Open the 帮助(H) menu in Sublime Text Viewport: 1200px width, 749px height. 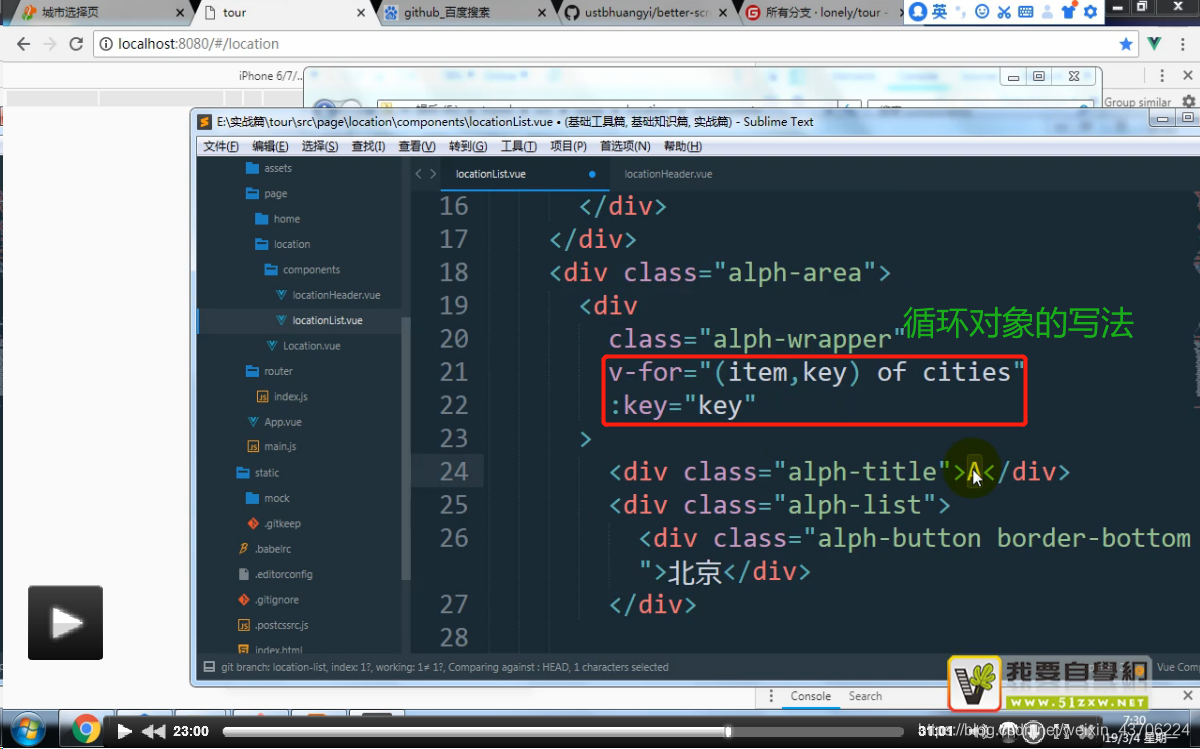[x=682, y=146]
